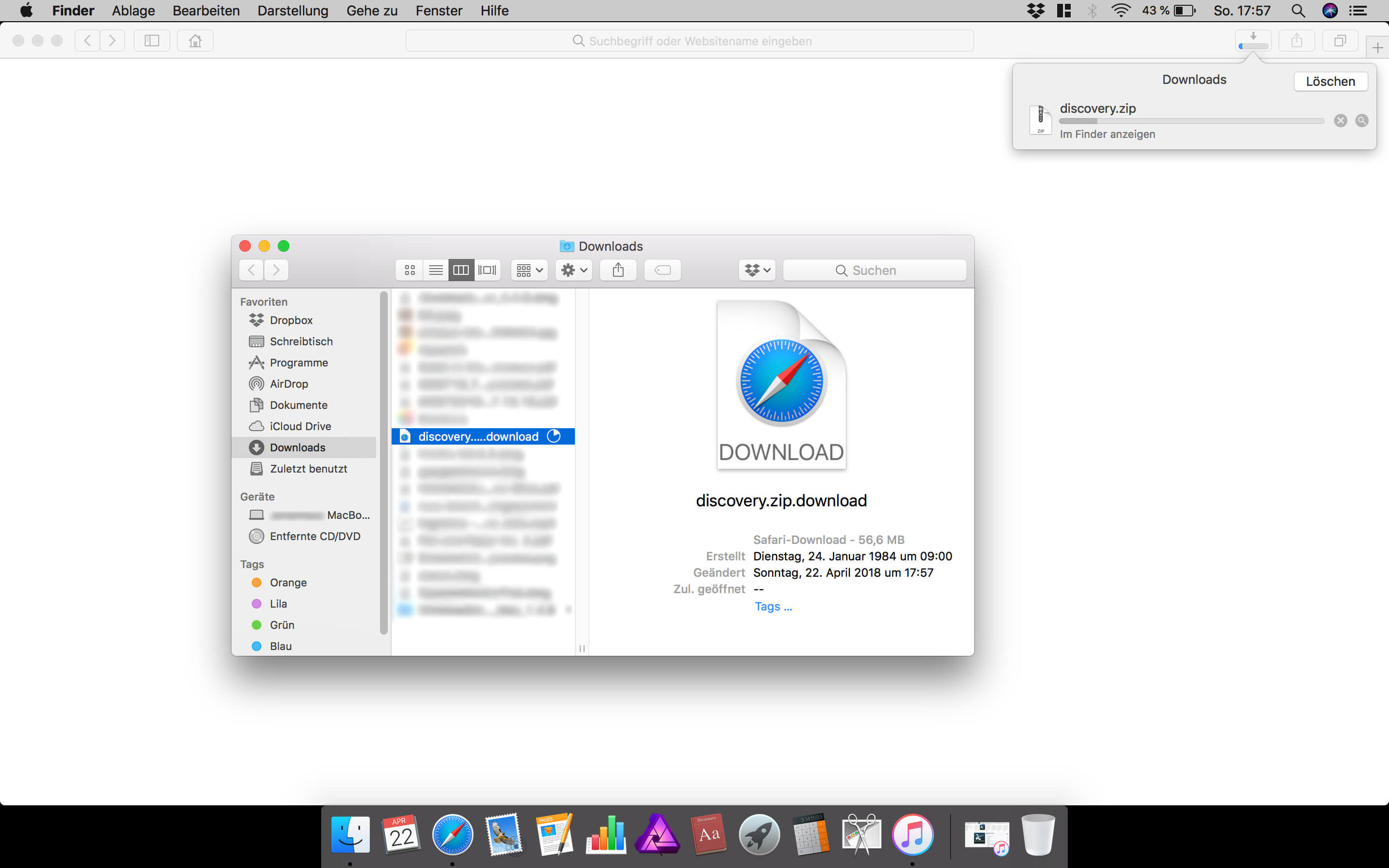Switch Finder to list view

[436, 270]
